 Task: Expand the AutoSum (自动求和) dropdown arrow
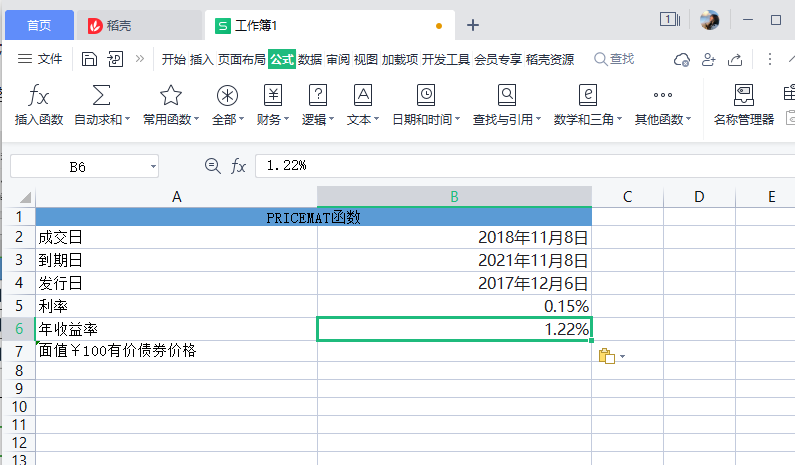(x=128, y=119)
